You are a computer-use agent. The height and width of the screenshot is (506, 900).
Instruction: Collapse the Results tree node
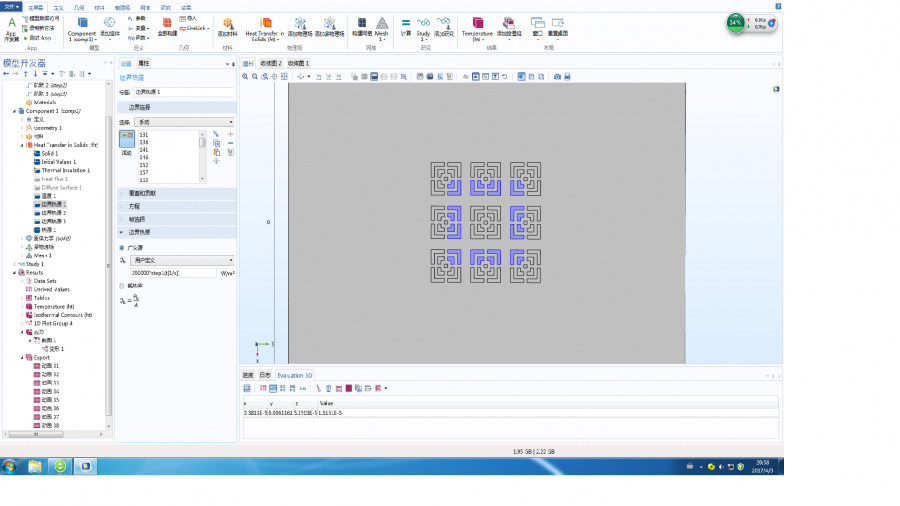pos(15,272)
